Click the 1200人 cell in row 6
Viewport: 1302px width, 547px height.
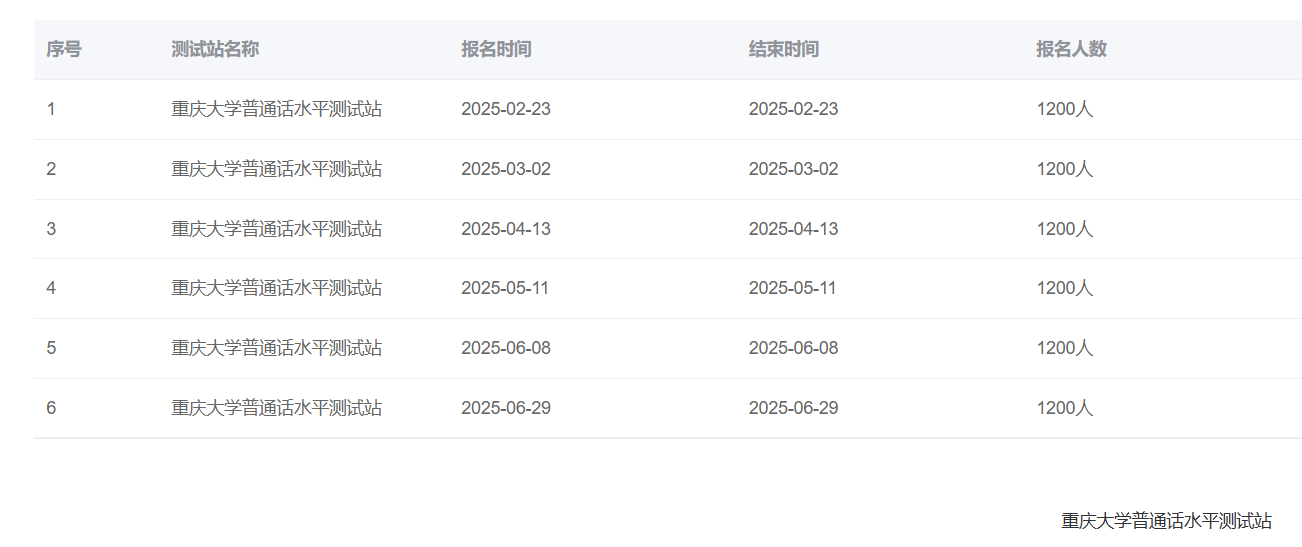[1064, 408]
